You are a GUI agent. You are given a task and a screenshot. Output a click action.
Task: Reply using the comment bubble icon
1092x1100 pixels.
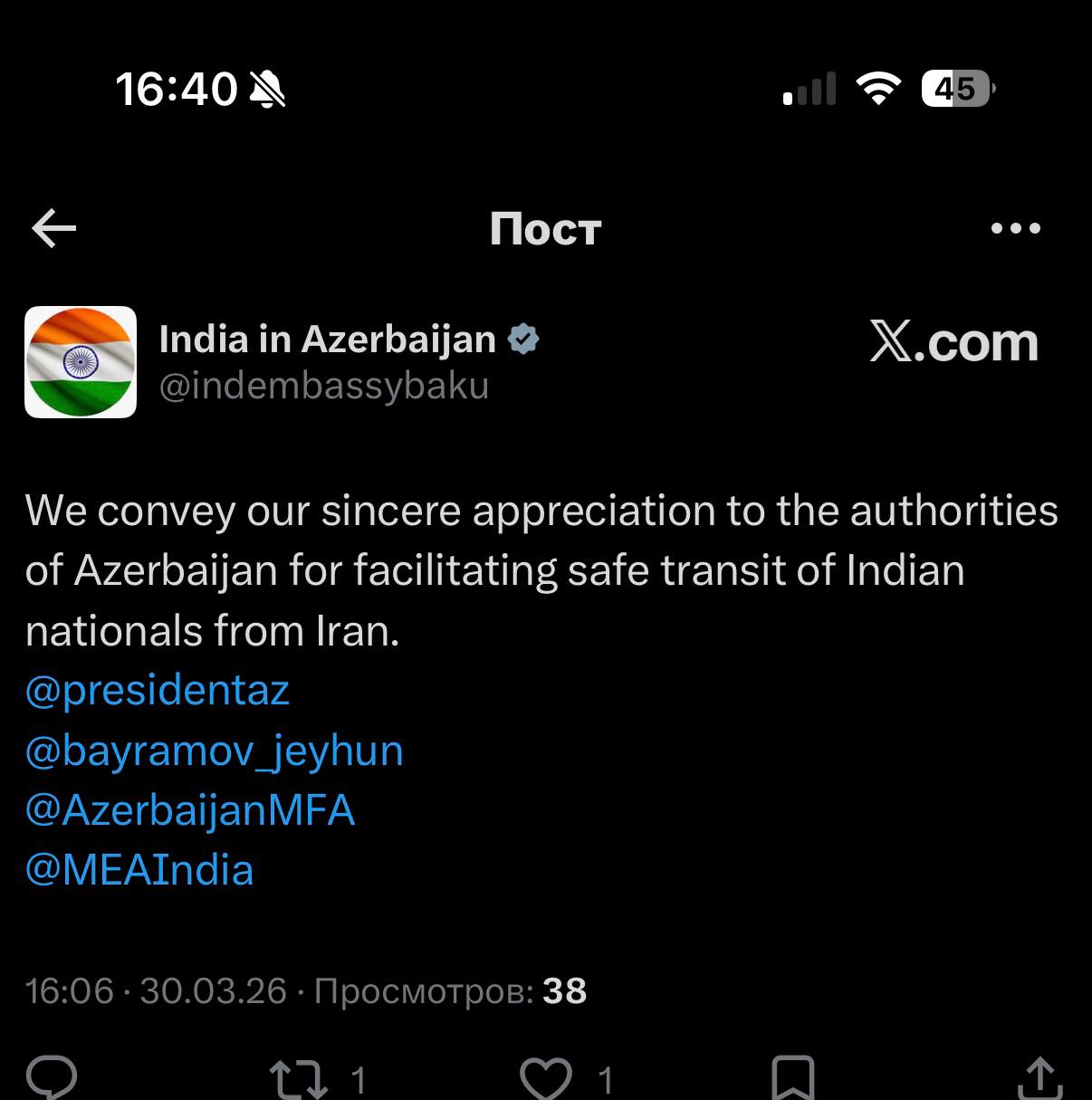point(52,1078)
